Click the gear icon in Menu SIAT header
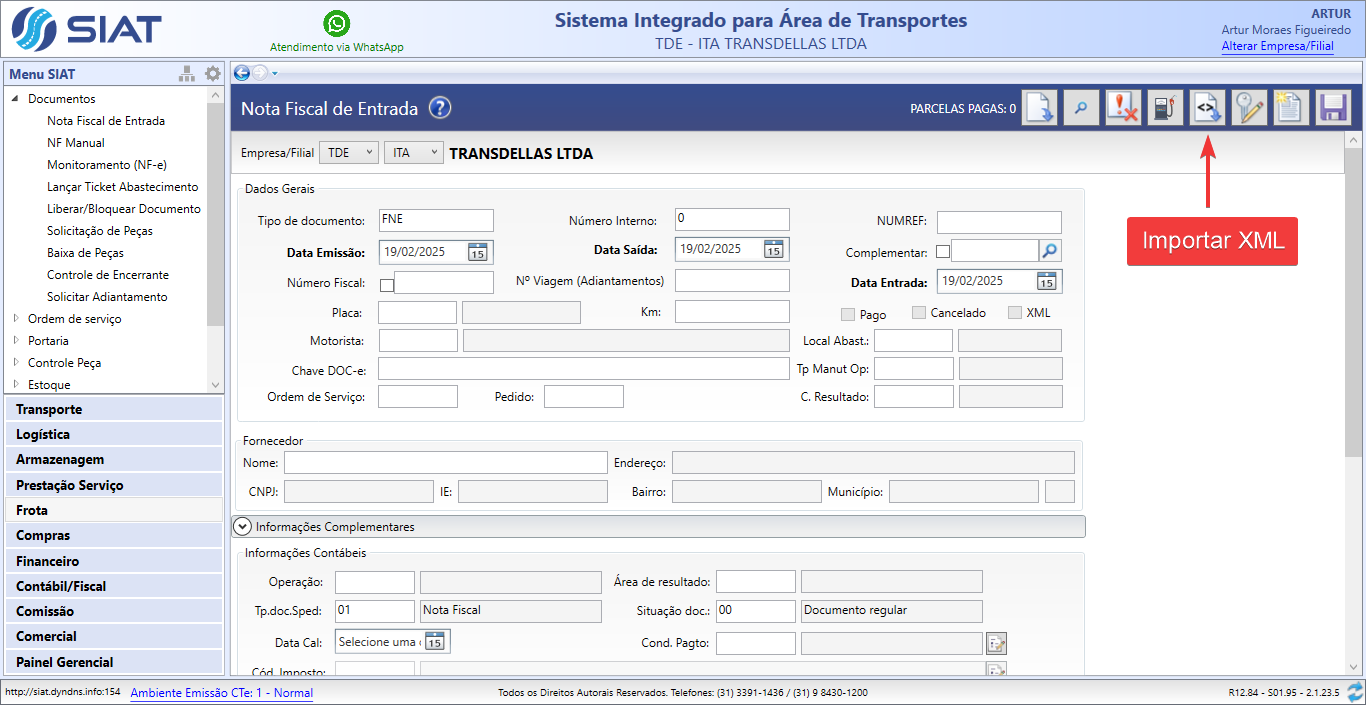Image resolution: width=1366 pixels, height=705 pixels. point(212,74)
